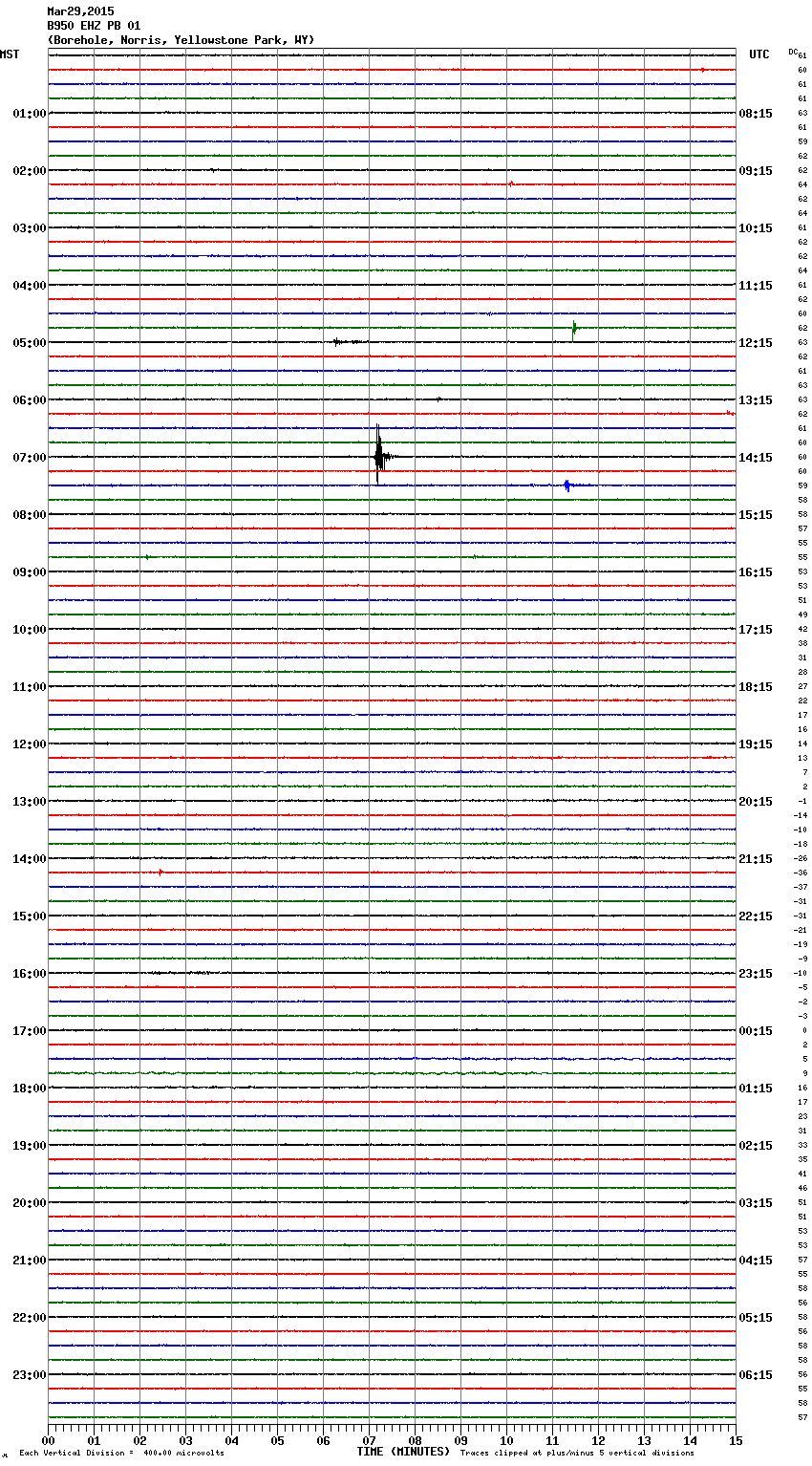Click the 09:15 UTC time label
The image size is (812, 1466).
(x=756, y=170)
